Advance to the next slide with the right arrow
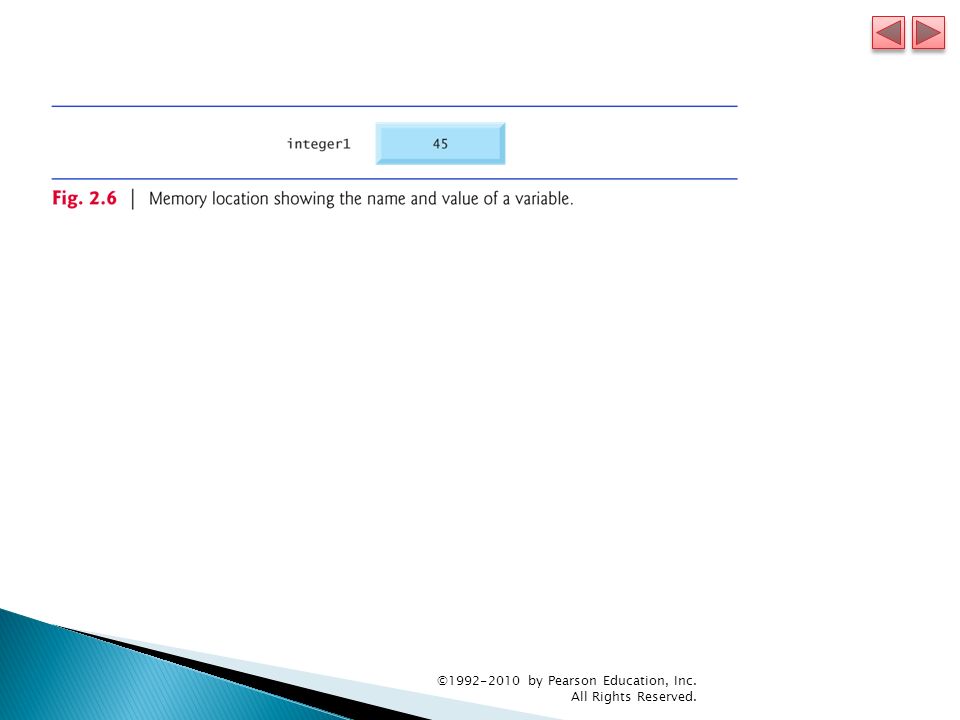 click(928, 33)
